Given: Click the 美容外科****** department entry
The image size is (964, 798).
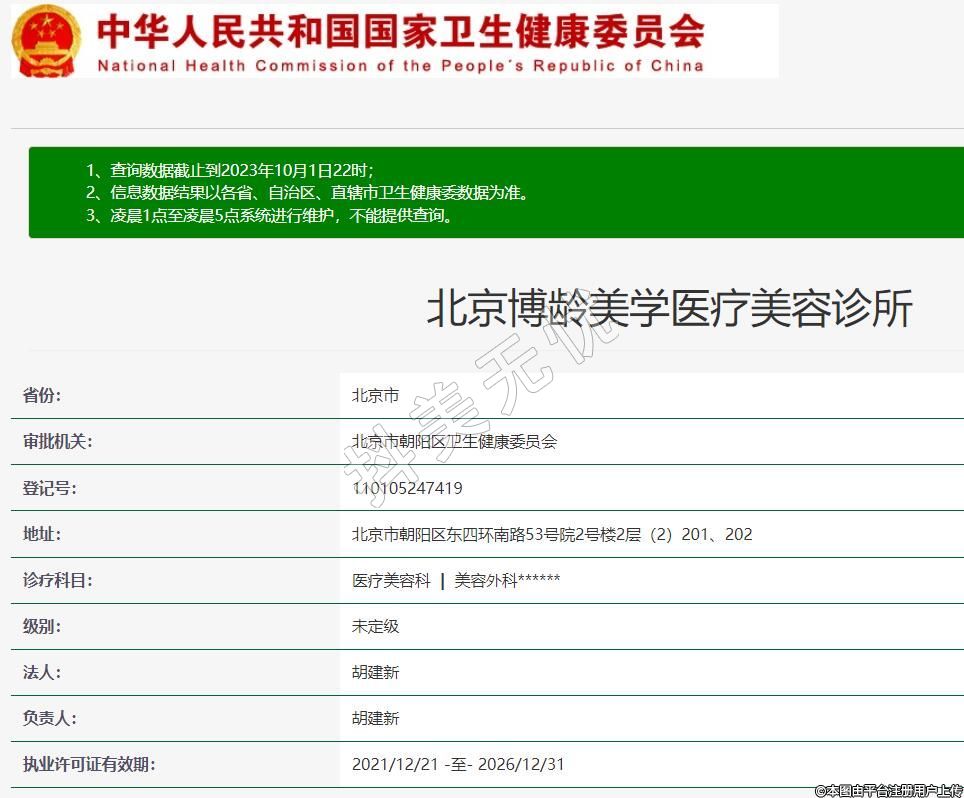Looking at the screenshot, I should tap(507, 580).
